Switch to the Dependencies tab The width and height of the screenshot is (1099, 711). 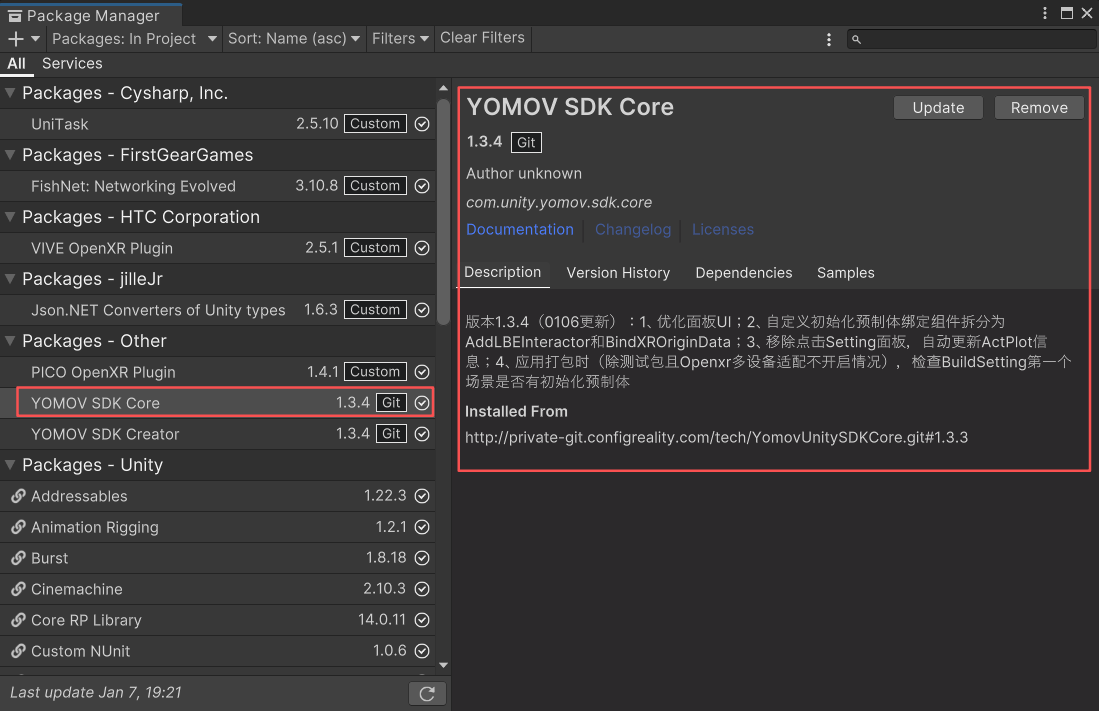(744, 273)
